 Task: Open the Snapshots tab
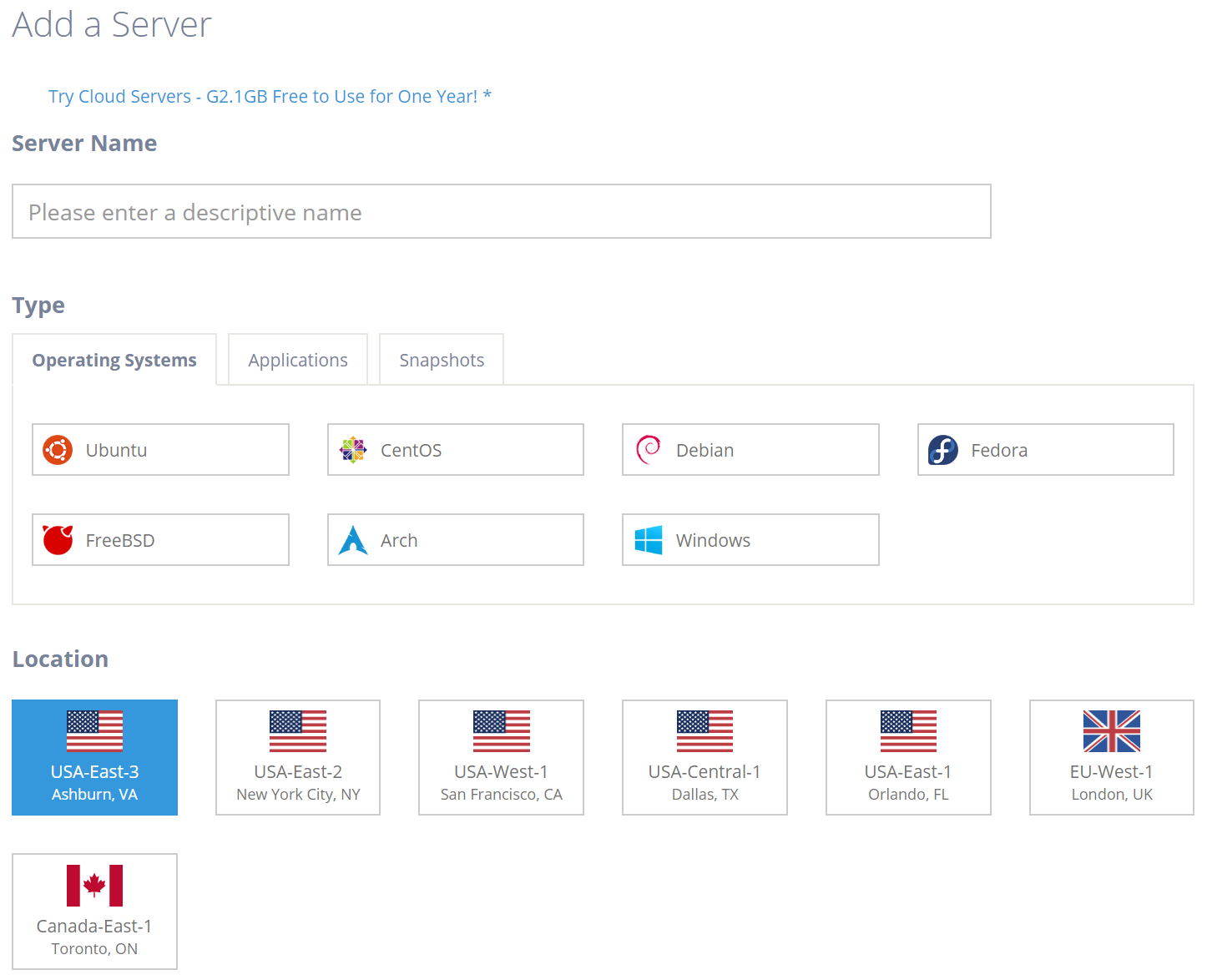pyautogui.click(x=442, y=360)
